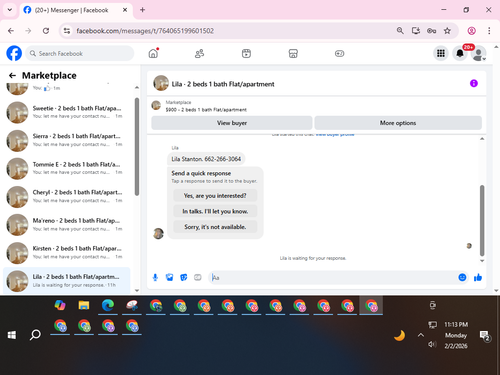Click Lila Stanton phone number message
This screenshot has width=500, height=375.
point(206,159)
